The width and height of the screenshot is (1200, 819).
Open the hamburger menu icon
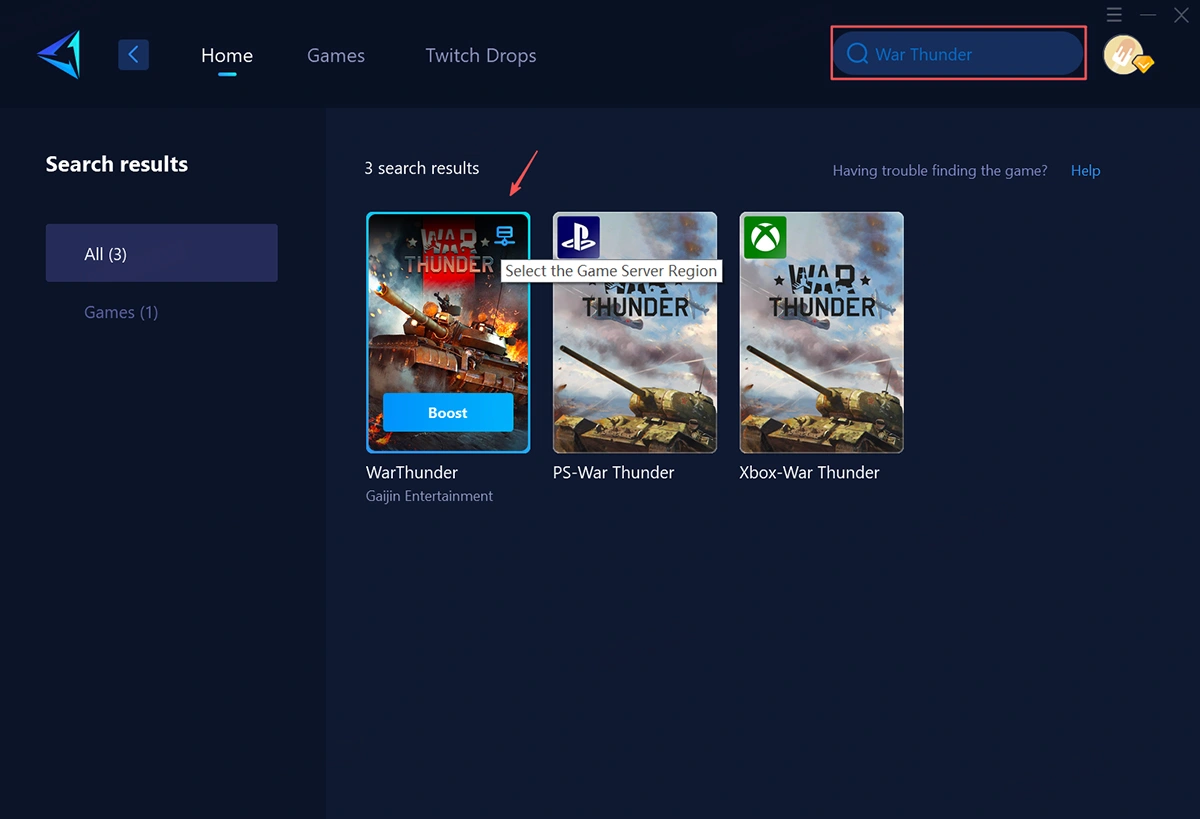pyautogui.click(x=1115, y=14)
